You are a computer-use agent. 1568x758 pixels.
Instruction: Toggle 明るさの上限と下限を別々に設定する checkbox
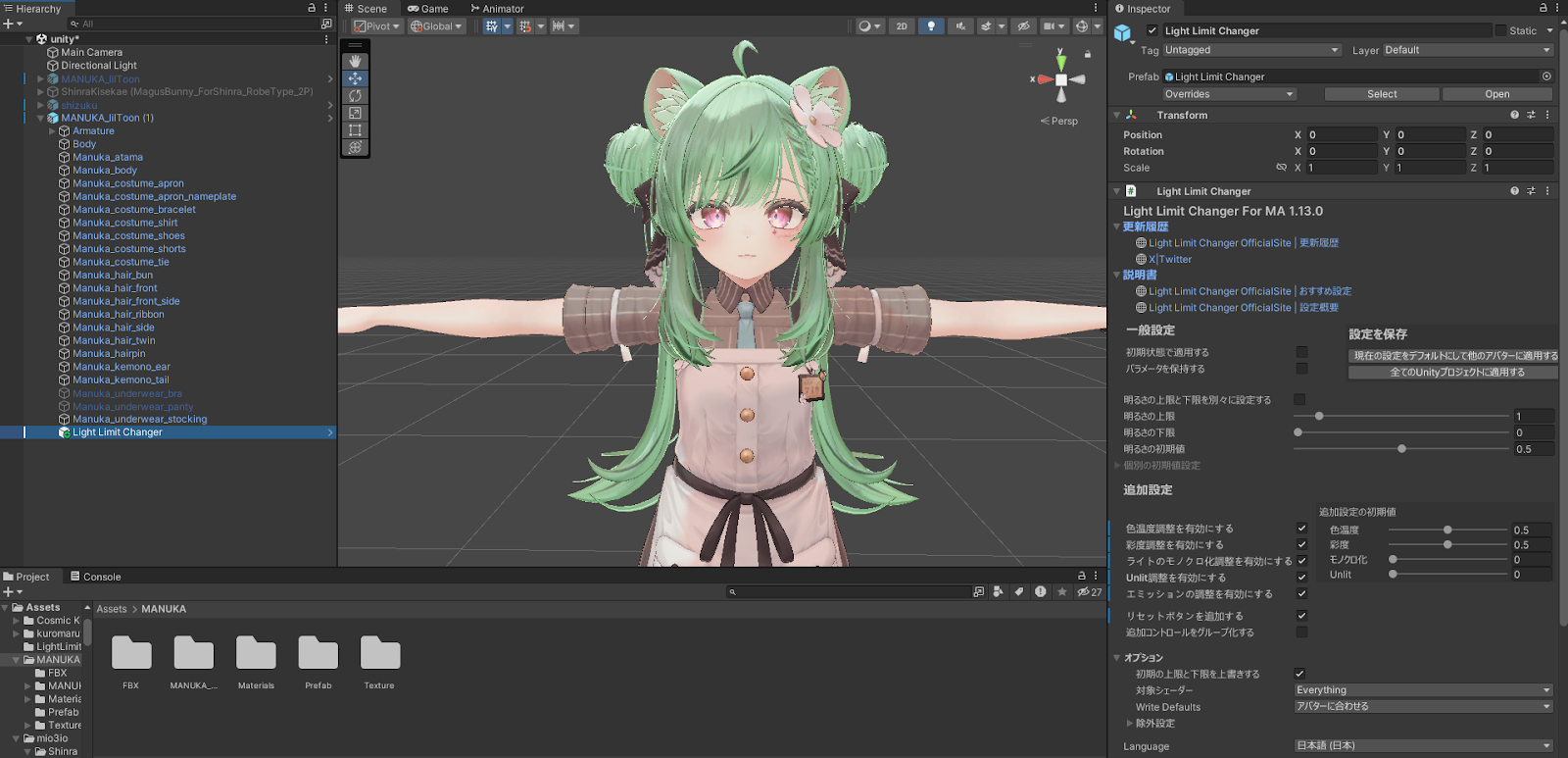[1299, 399]
